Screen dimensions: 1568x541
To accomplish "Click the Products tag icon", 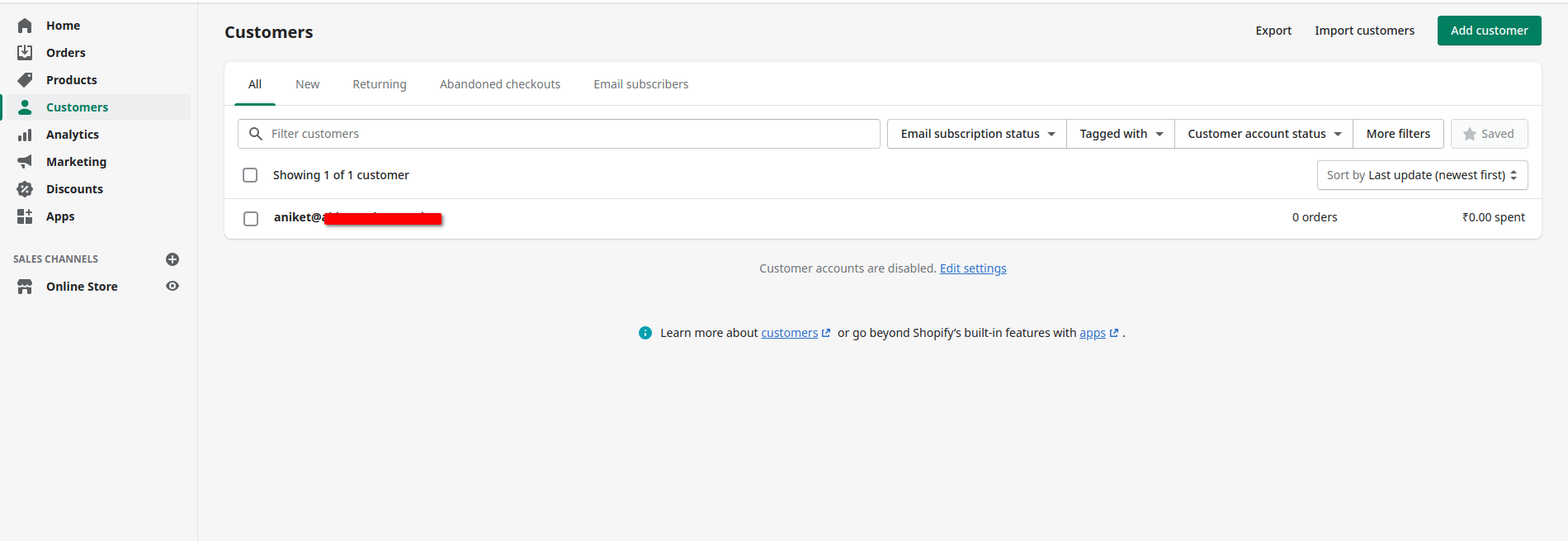I will coord(25,80).
